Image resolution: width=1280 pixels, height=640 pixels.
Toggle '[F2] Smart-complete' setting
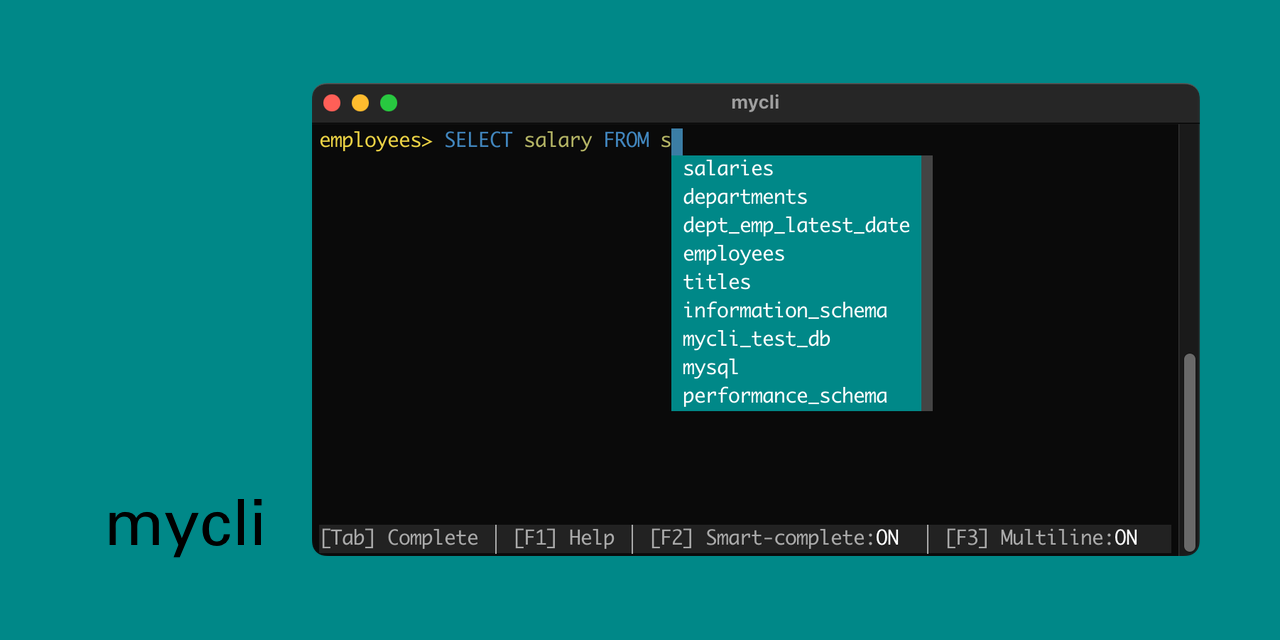(774, 538)
